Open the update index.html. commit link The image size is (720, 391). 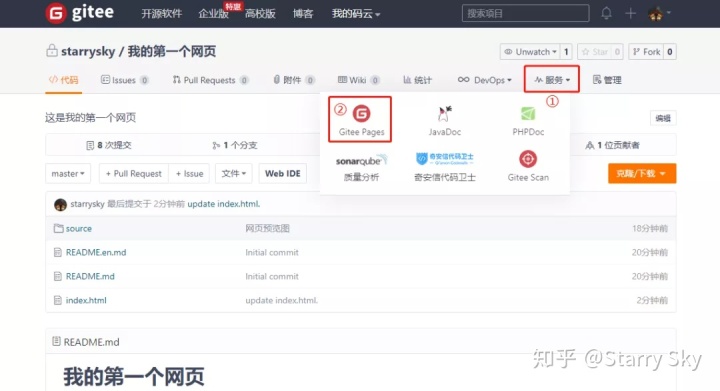pos(224,204)
